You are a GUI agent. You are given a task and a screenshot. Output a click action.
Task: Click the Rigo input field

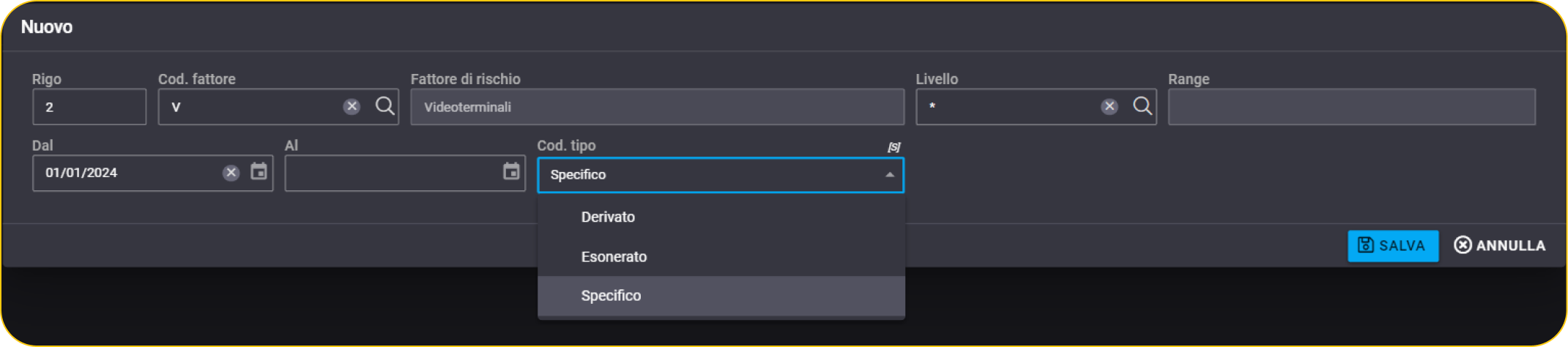pyautogui.click(x=89, y=107)
